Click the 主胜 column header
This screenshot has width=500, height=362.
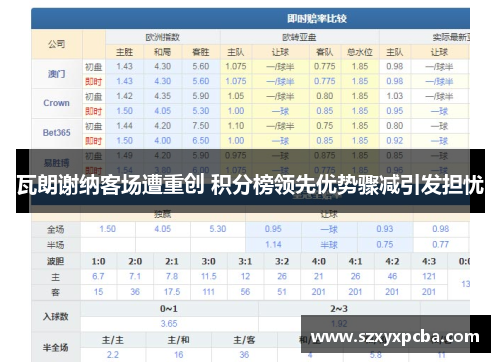pos(124,52)
